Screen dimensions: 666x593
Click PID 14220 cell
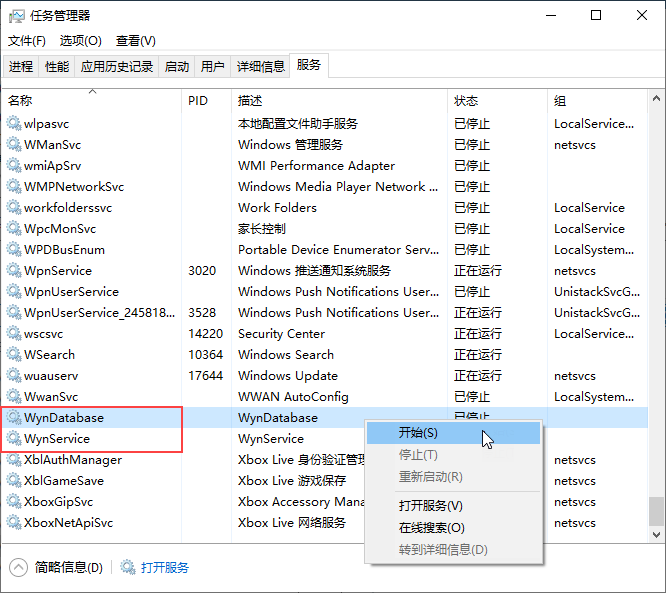coord(206,333)
